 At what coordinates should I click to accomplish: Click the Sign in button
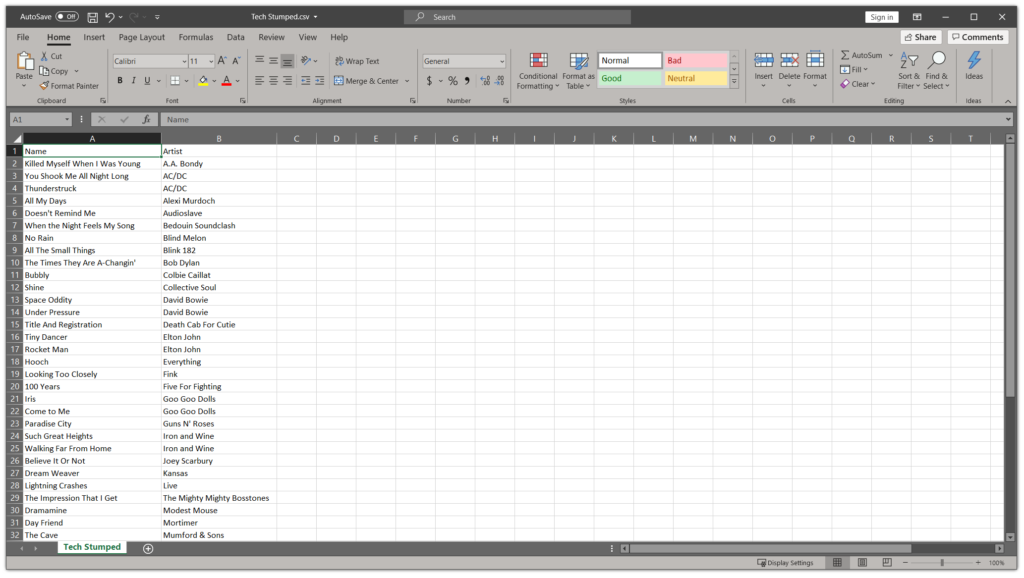(x=882, y=17)
